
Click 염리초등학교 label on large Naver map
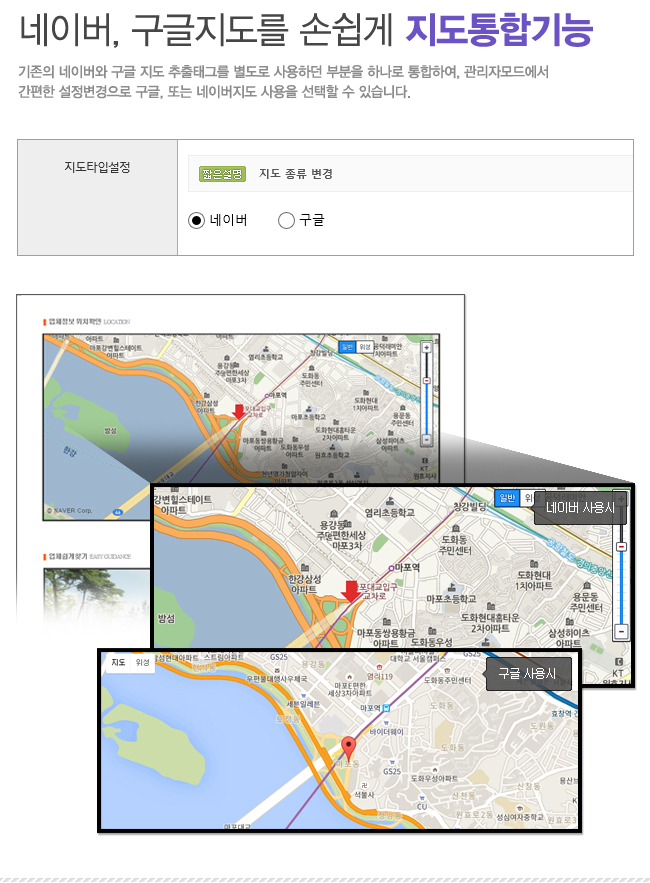(389, 512)
